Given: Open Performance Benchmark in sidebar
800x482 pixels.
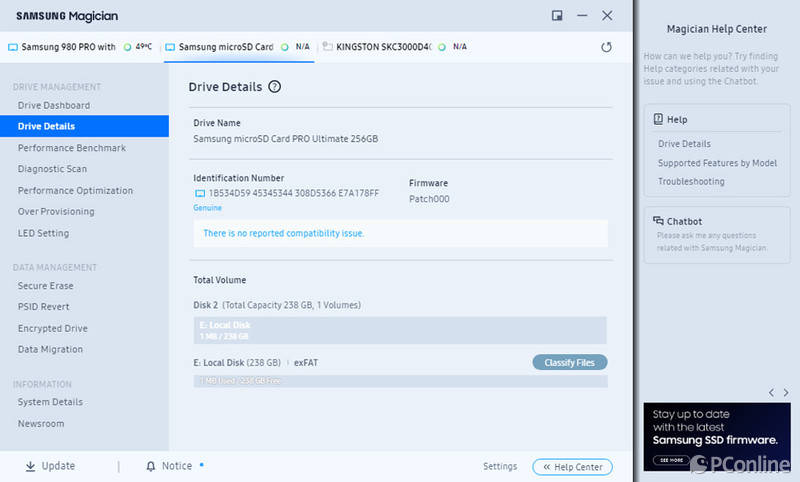Looking at the screenshot, I should coord(72,148).
